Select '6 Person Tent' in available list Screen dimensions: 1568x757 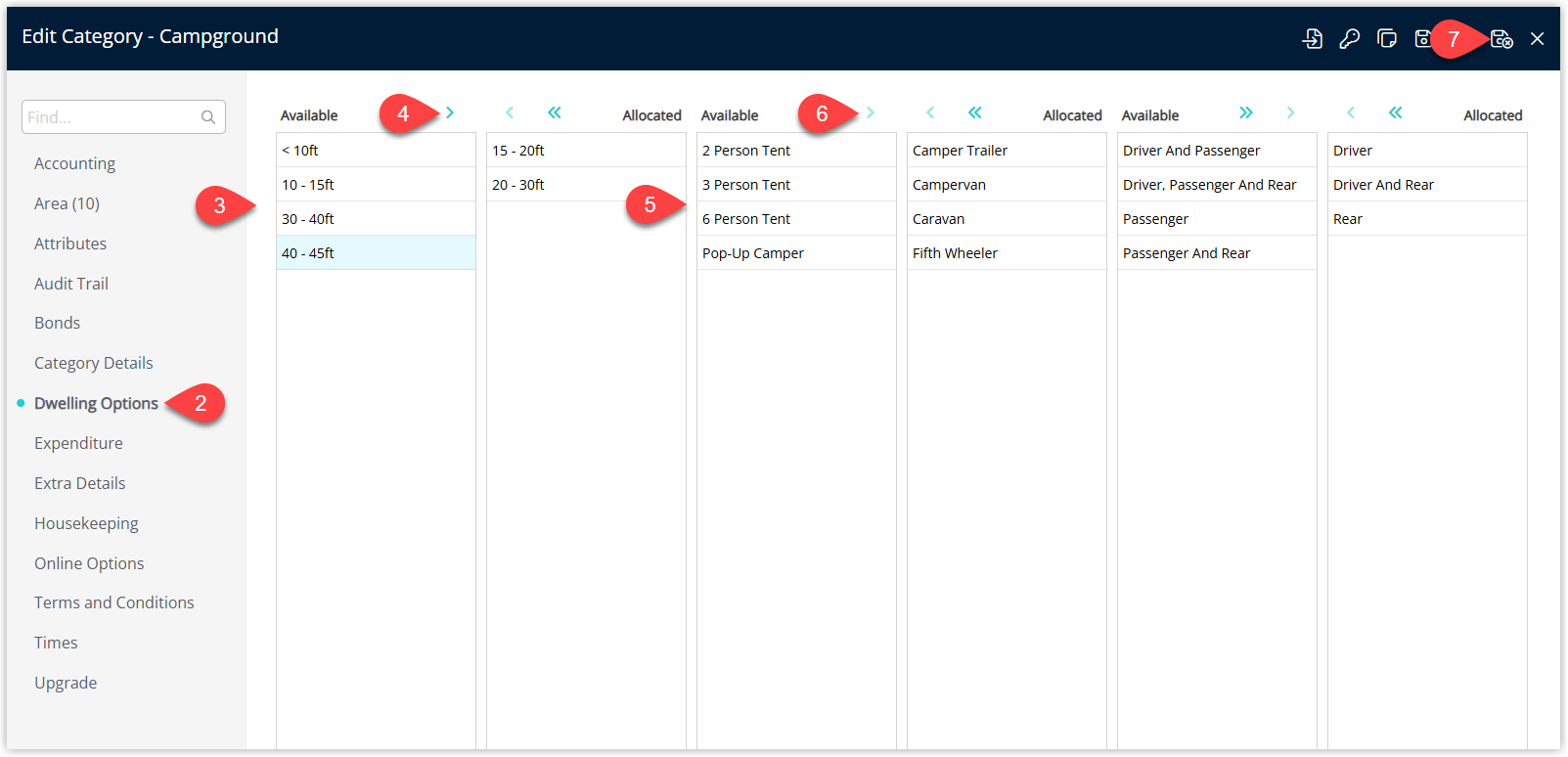point(796,219)
